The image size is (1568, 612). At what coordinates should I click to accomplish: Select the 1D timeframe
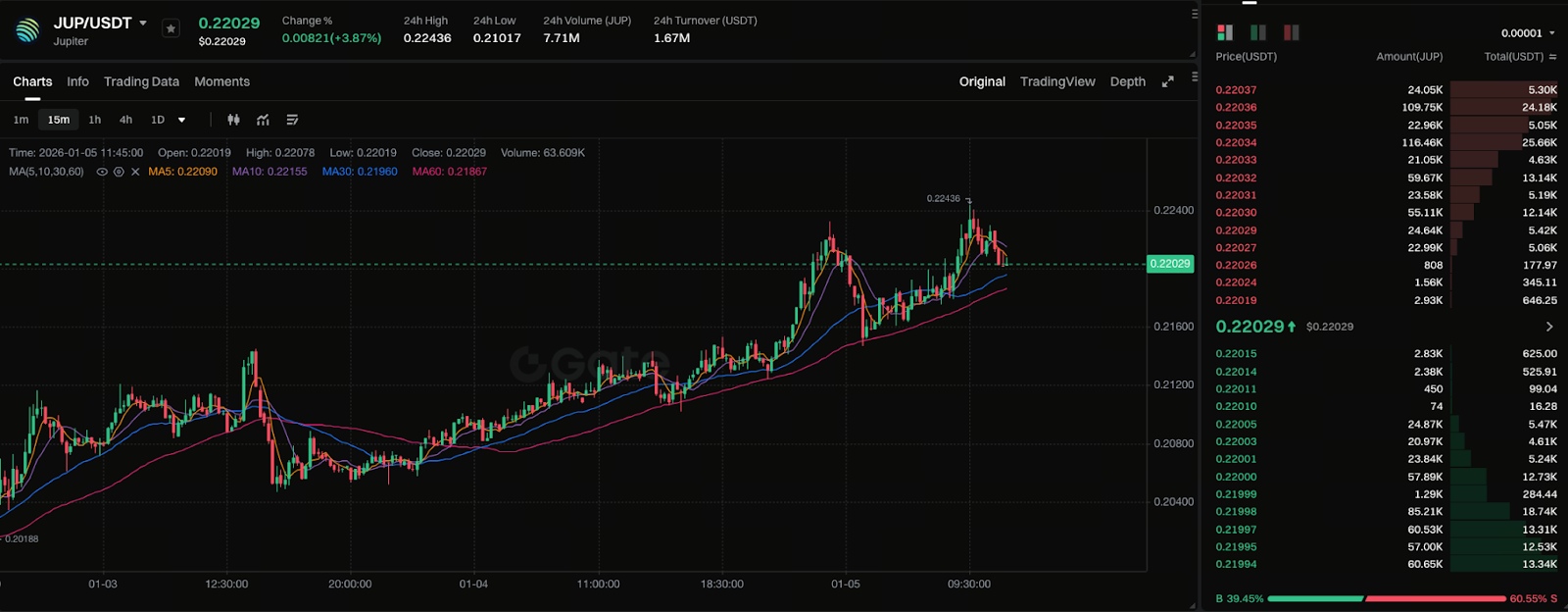pos(158,120)
